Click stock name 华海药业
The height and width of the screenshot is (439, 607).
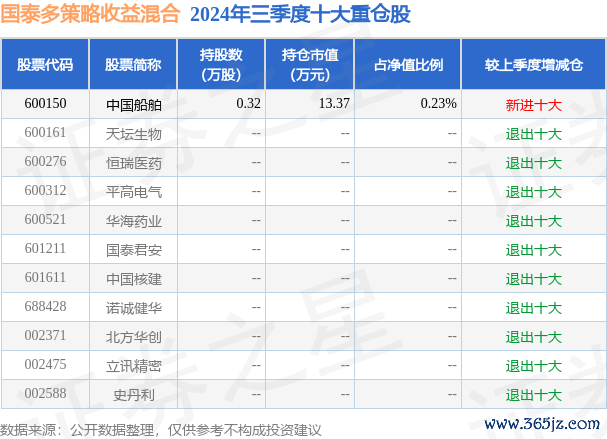(134, 221)
